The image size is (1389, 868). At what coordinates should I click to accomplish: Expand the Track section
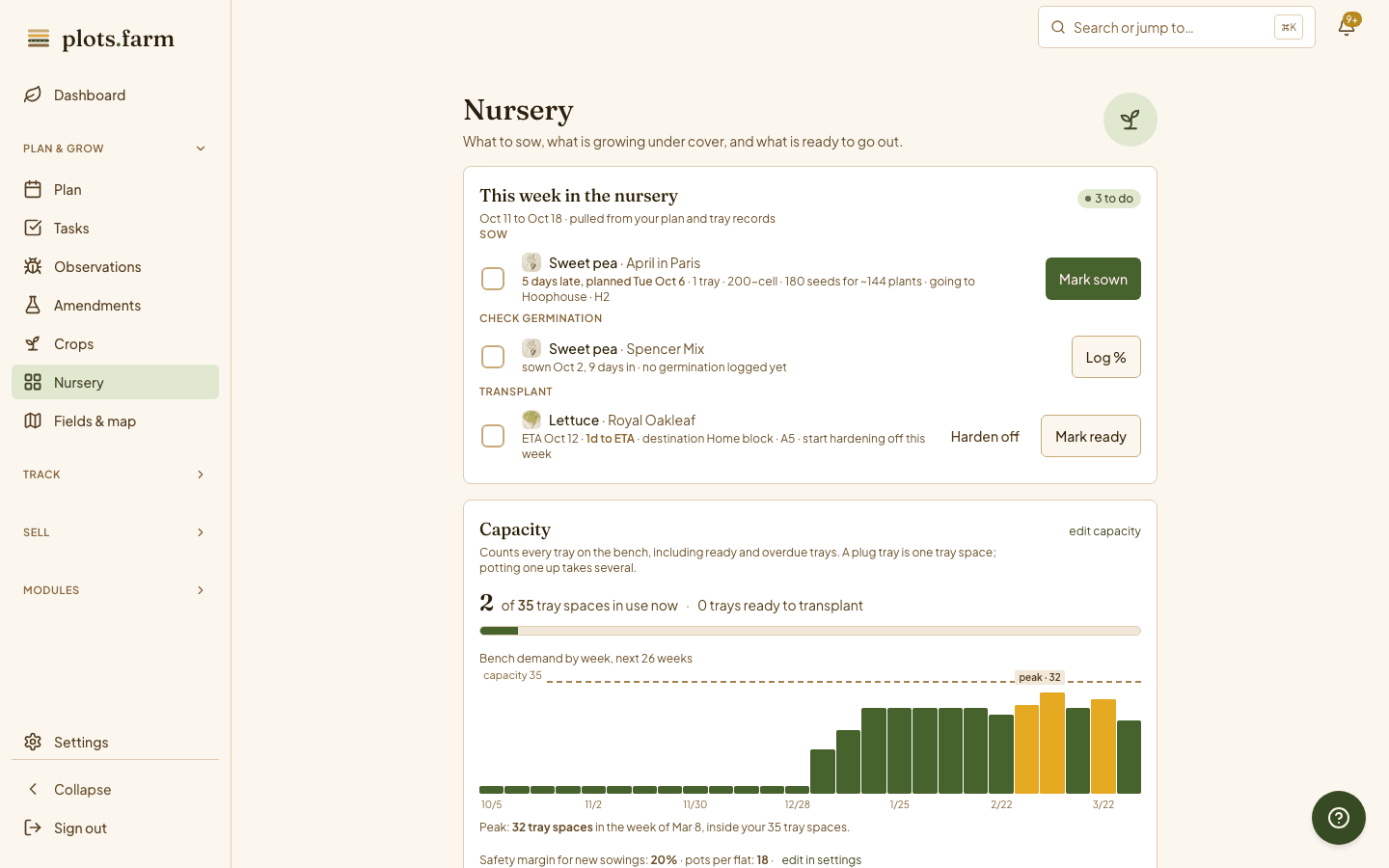[x=115, y=475]
